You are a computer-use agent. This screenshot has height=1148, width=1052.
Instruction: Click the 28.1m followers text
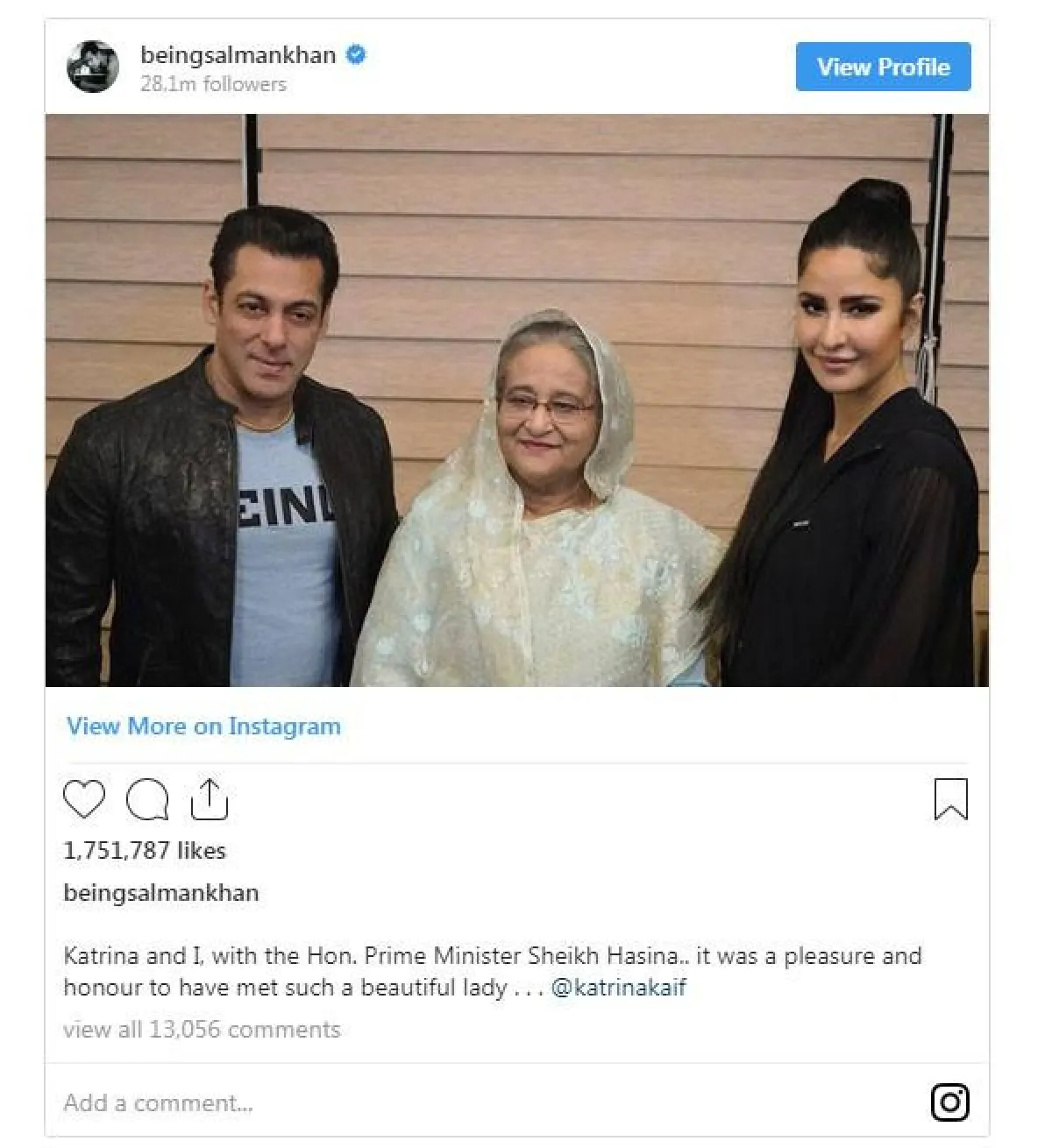pos(213,84)
